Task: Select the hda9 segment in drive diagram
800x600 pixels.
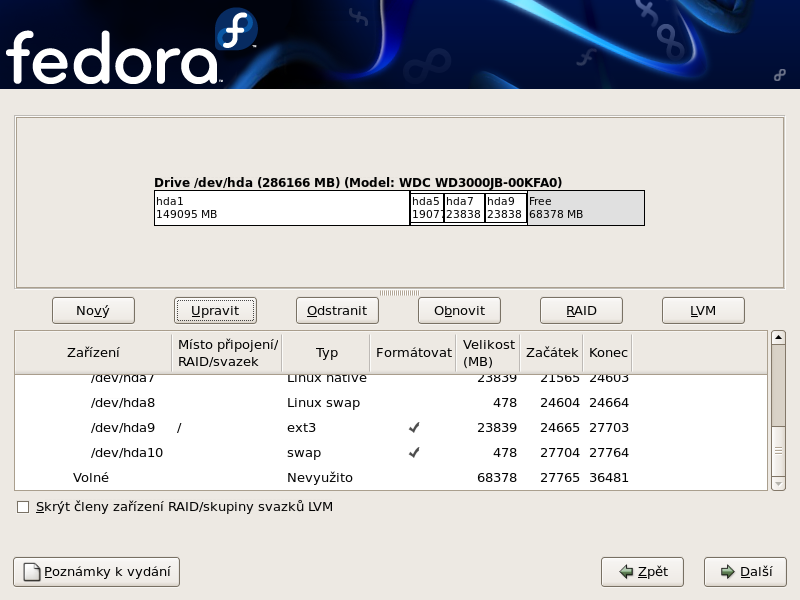Action: click(505, 208)
